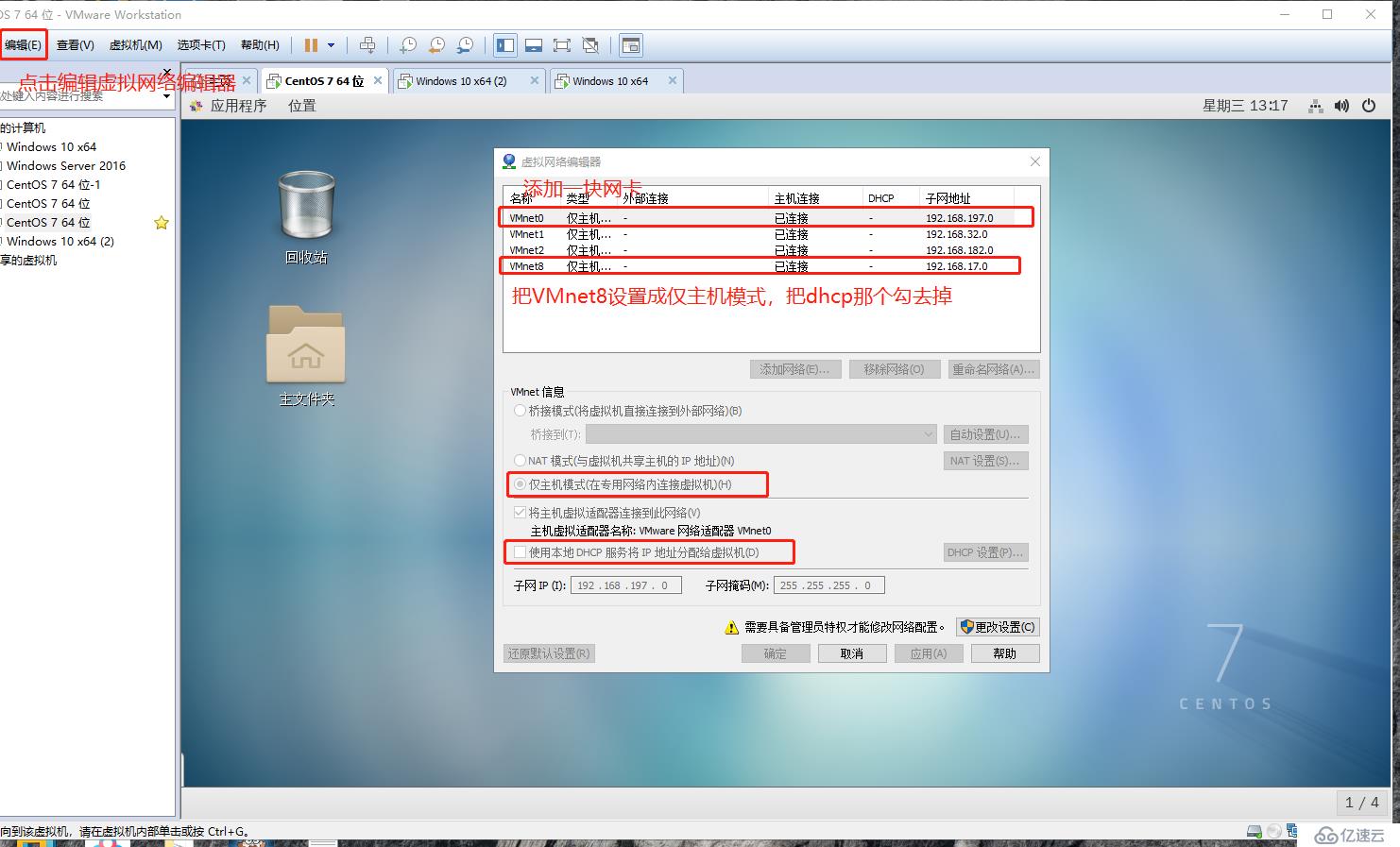
Task: Toggle 使用本地 DHCP 服务 checkbox
Action: 520,552
